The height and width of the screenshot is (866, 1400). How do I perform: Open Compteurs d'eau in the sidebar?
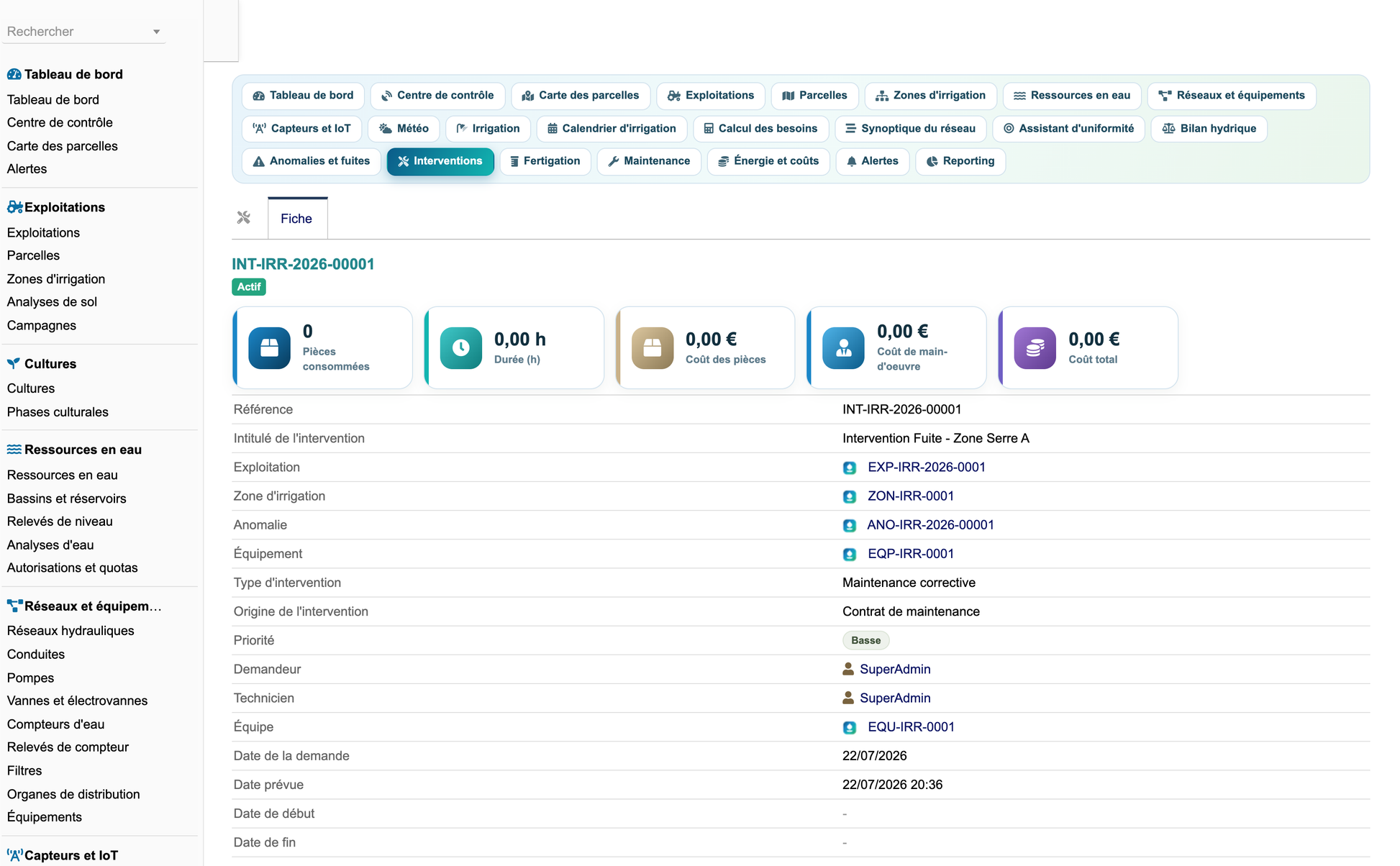pos(56,724)
